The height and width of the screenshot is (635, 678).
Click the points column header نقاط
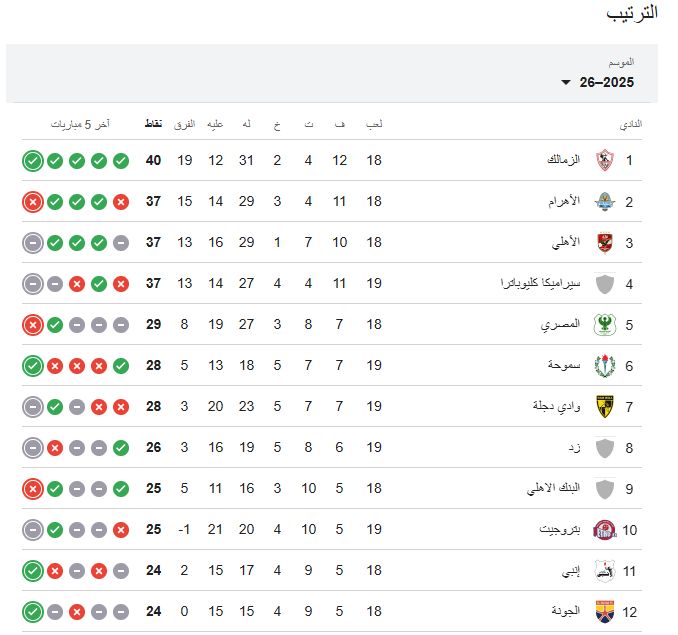point(154,124)
